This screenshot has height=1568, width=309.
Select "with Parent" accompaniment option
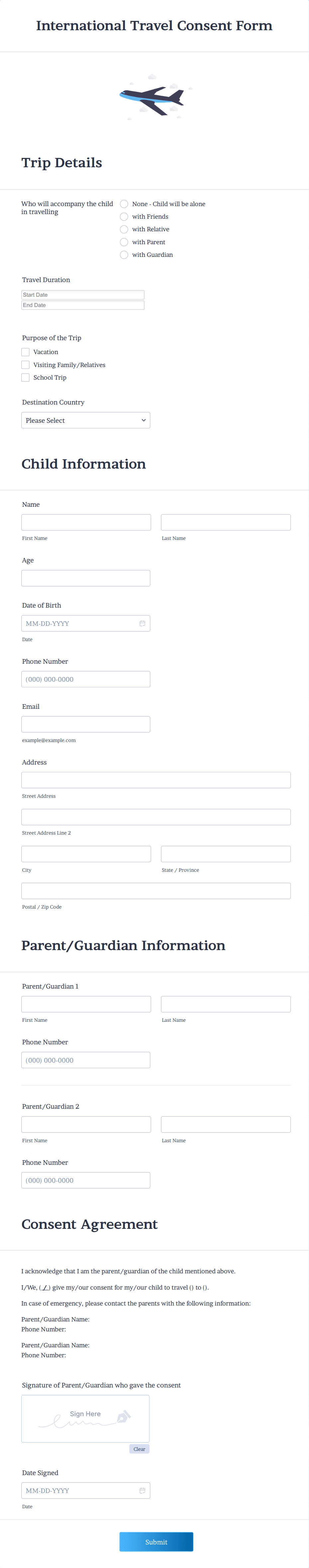click(x=124, y=242)
